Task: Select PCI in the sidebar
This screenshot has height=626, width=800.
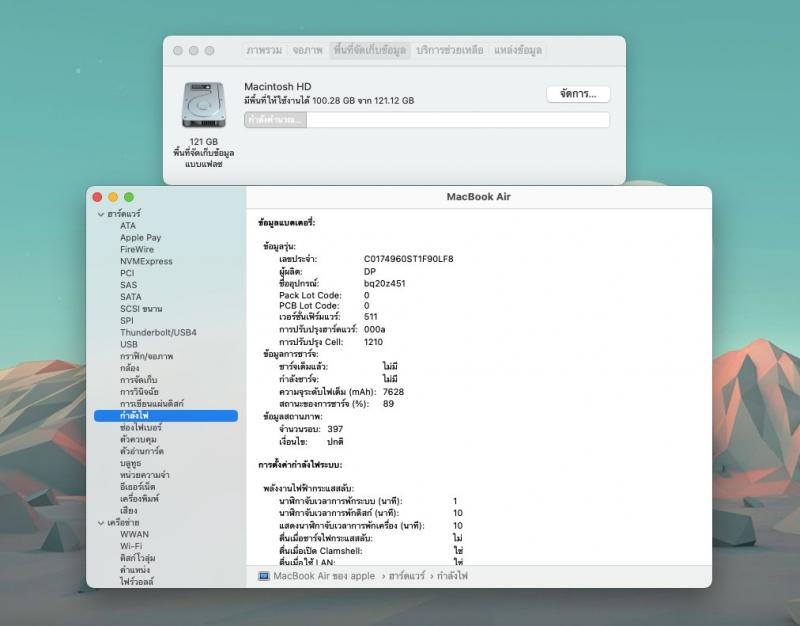Action: [x=127, y=273]
